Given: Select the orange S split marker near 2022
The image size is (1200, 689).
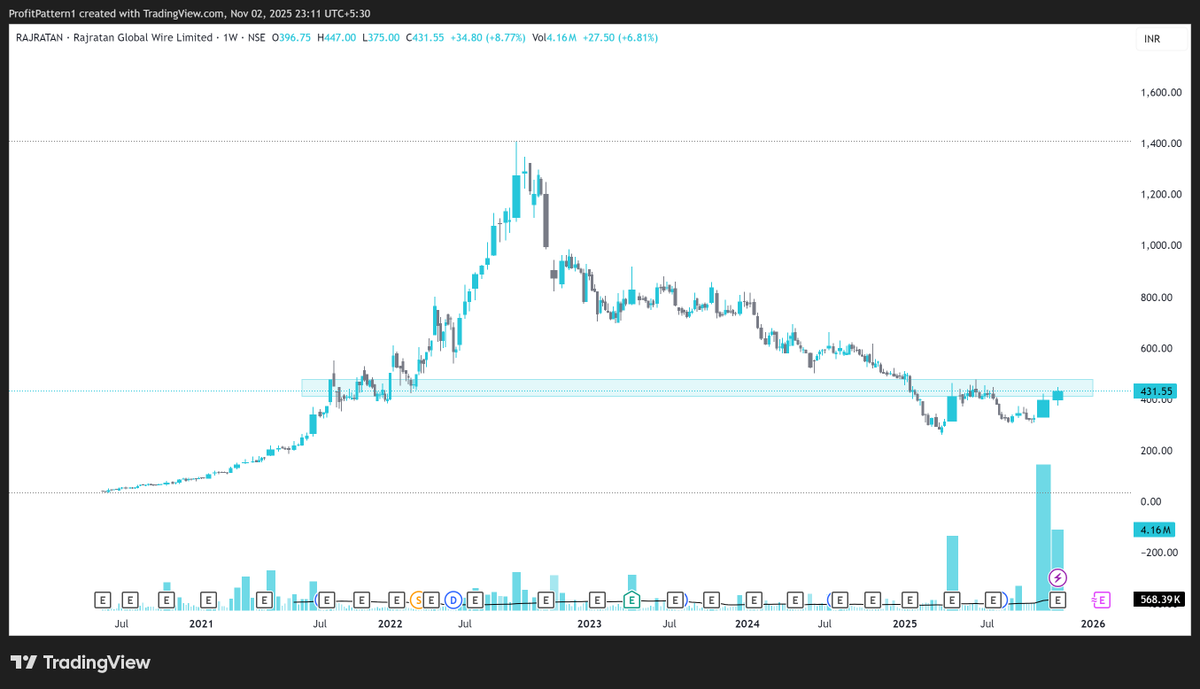Looking at the screenshot, I should tap(420, 600).
